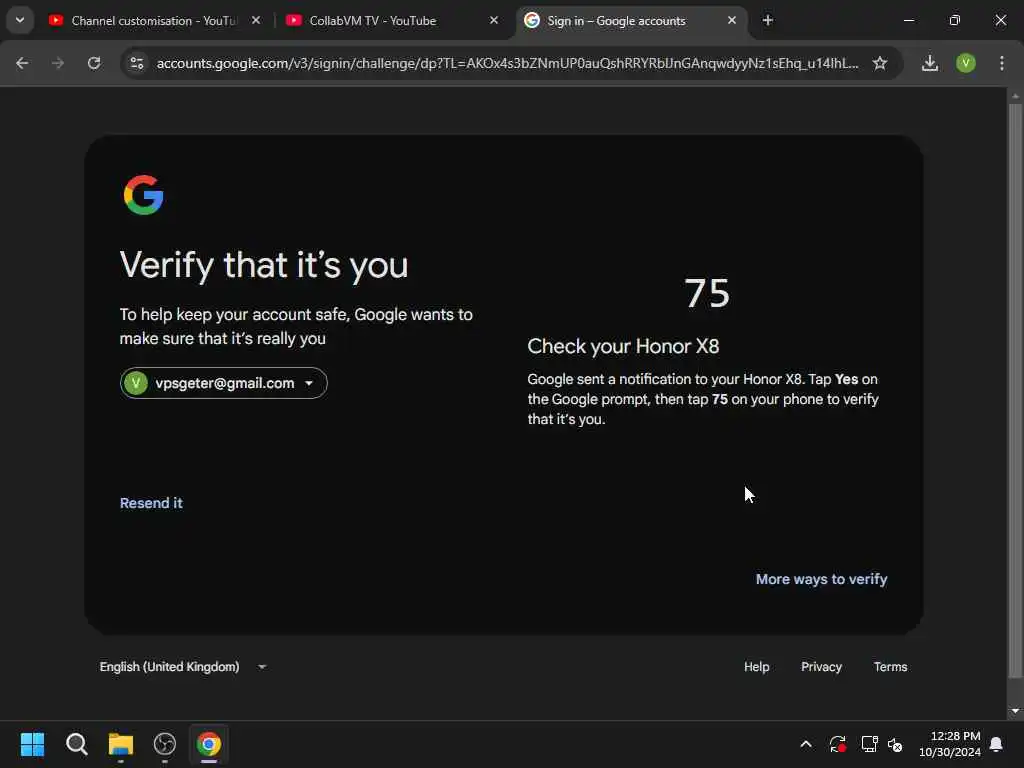This screenshot has width=1024, height=768.
Task: View site information icon in address bar
Action: click(137, 63)
